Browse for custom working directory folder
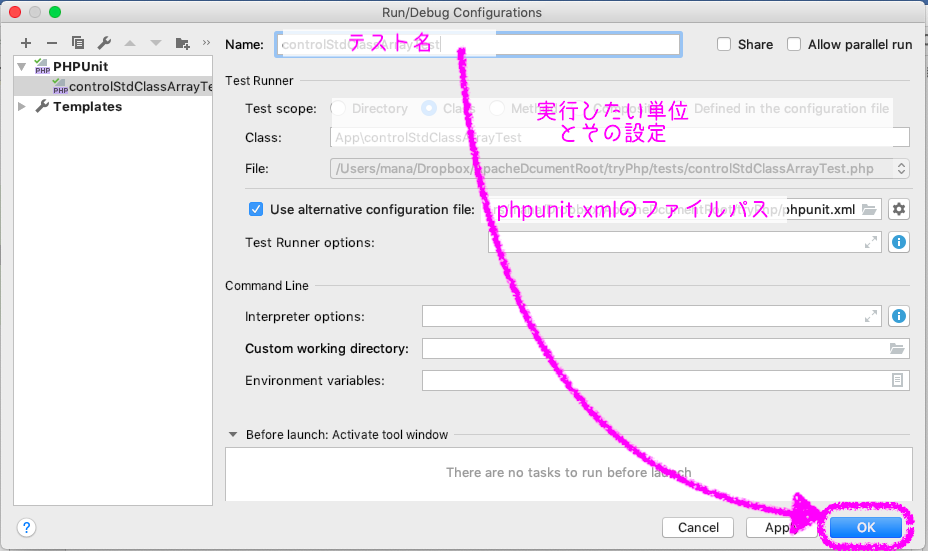928x551 pixels. click(x=897, y=349)
